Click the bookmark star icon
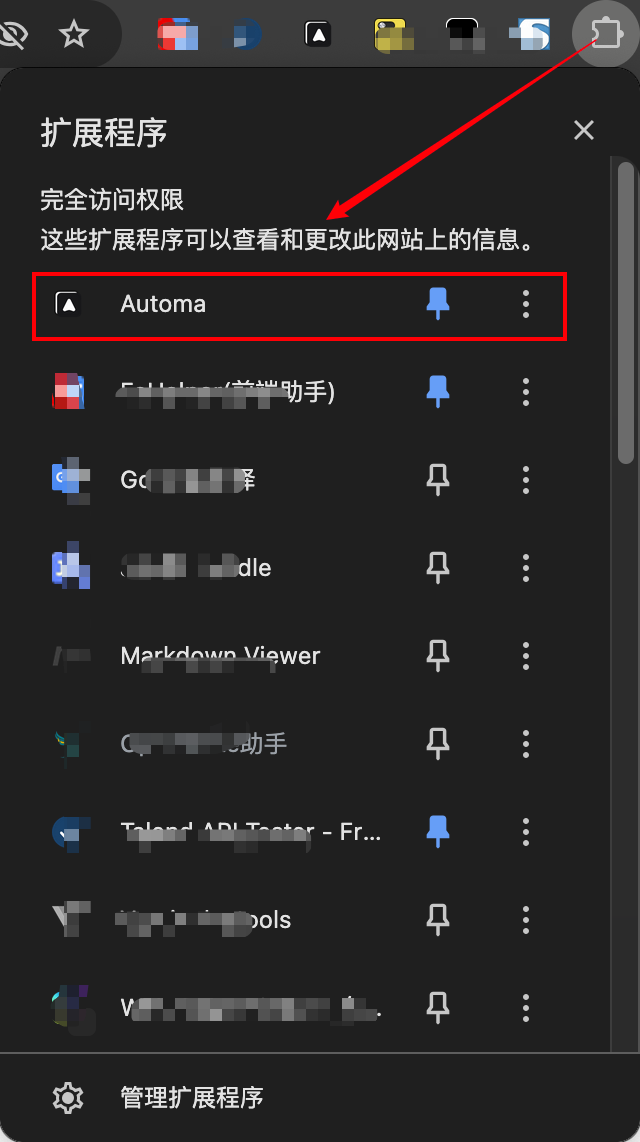This screenshot has height=1142, width=640. [74, 35]
